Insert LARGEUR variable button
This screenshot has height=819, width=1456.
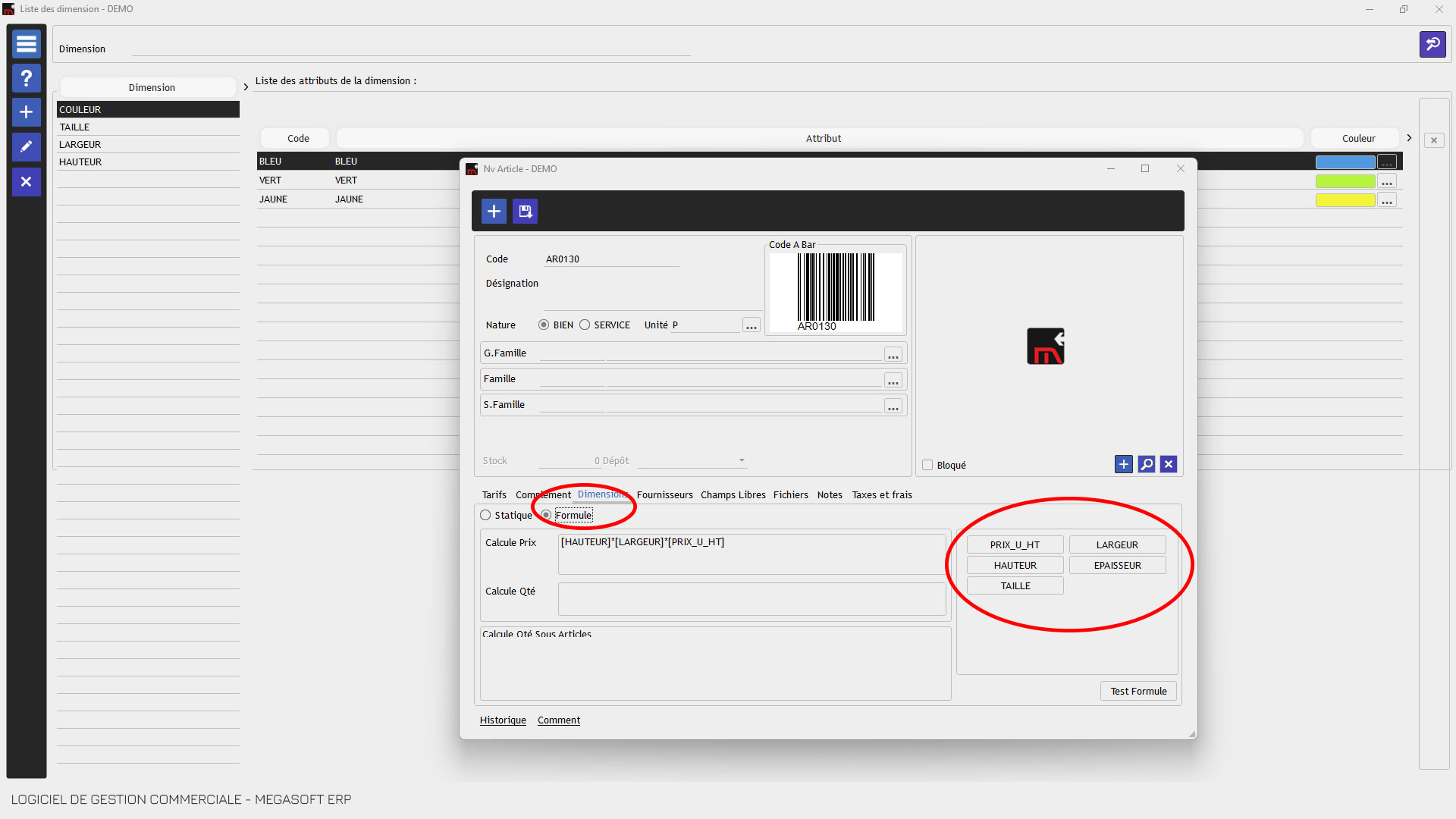(x=1117, y=544)
